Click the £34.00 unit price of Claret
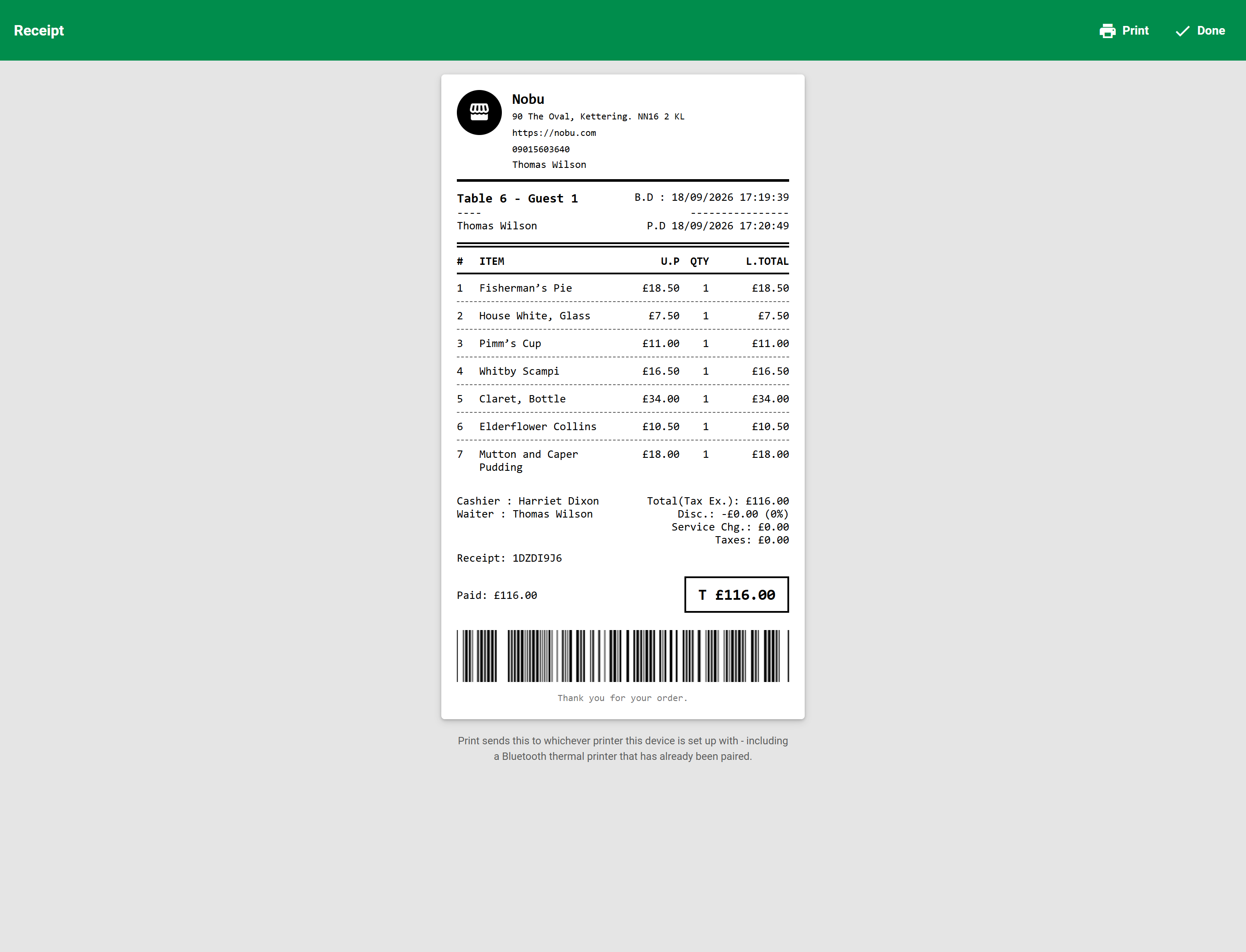 pos(661,399)
